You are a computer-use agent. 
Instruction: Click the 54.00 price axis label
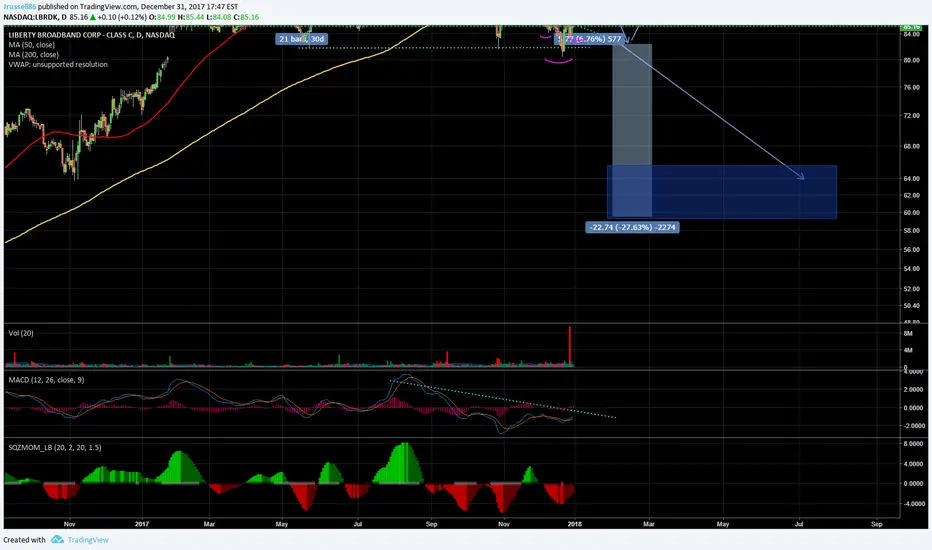(x=911, y=269)
